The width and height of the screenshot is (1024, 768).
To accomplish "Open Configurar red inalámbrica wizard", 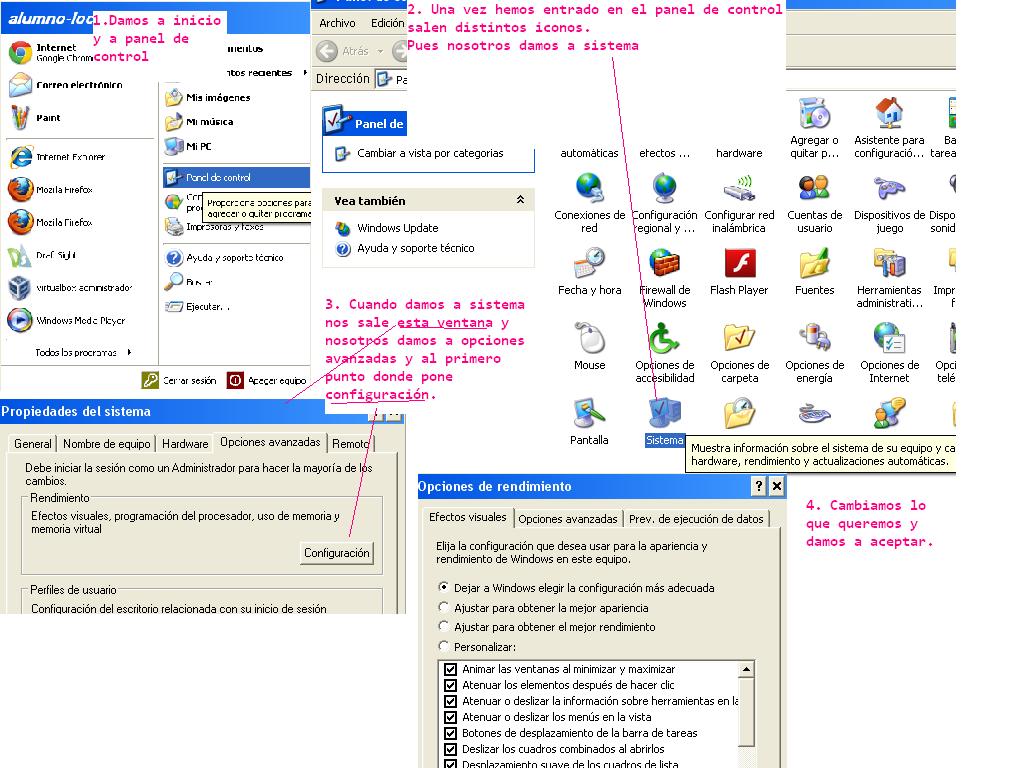I will click(739, 202).
